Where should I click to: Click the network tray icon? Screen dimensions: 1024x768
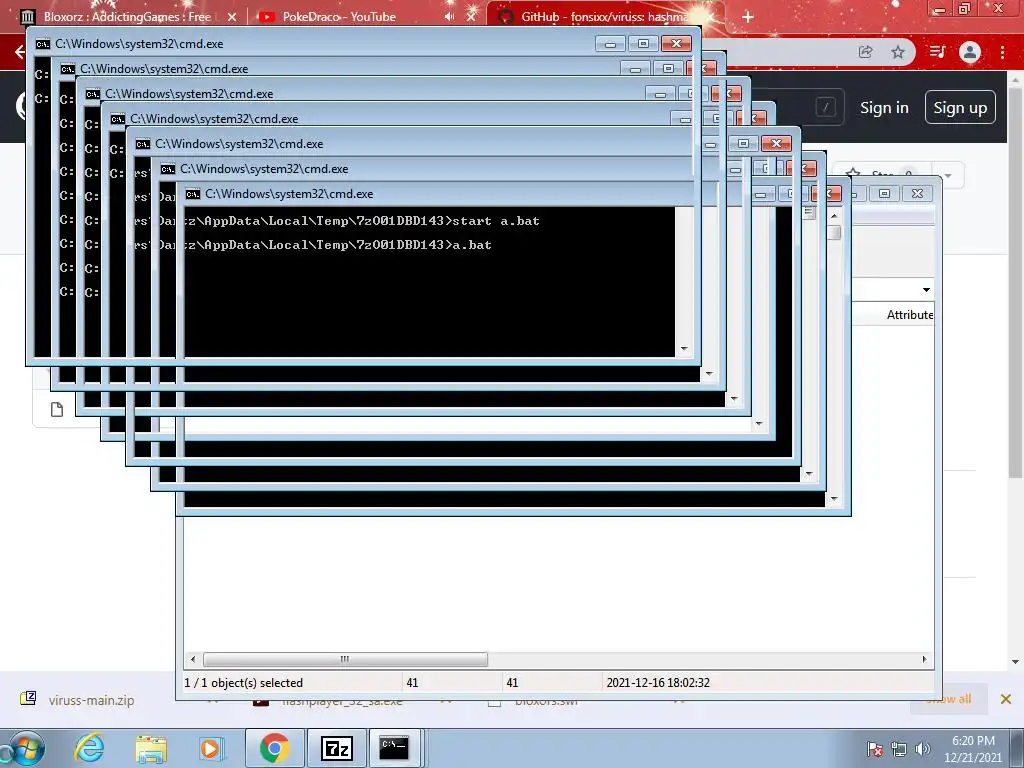[x=899, y=749]
